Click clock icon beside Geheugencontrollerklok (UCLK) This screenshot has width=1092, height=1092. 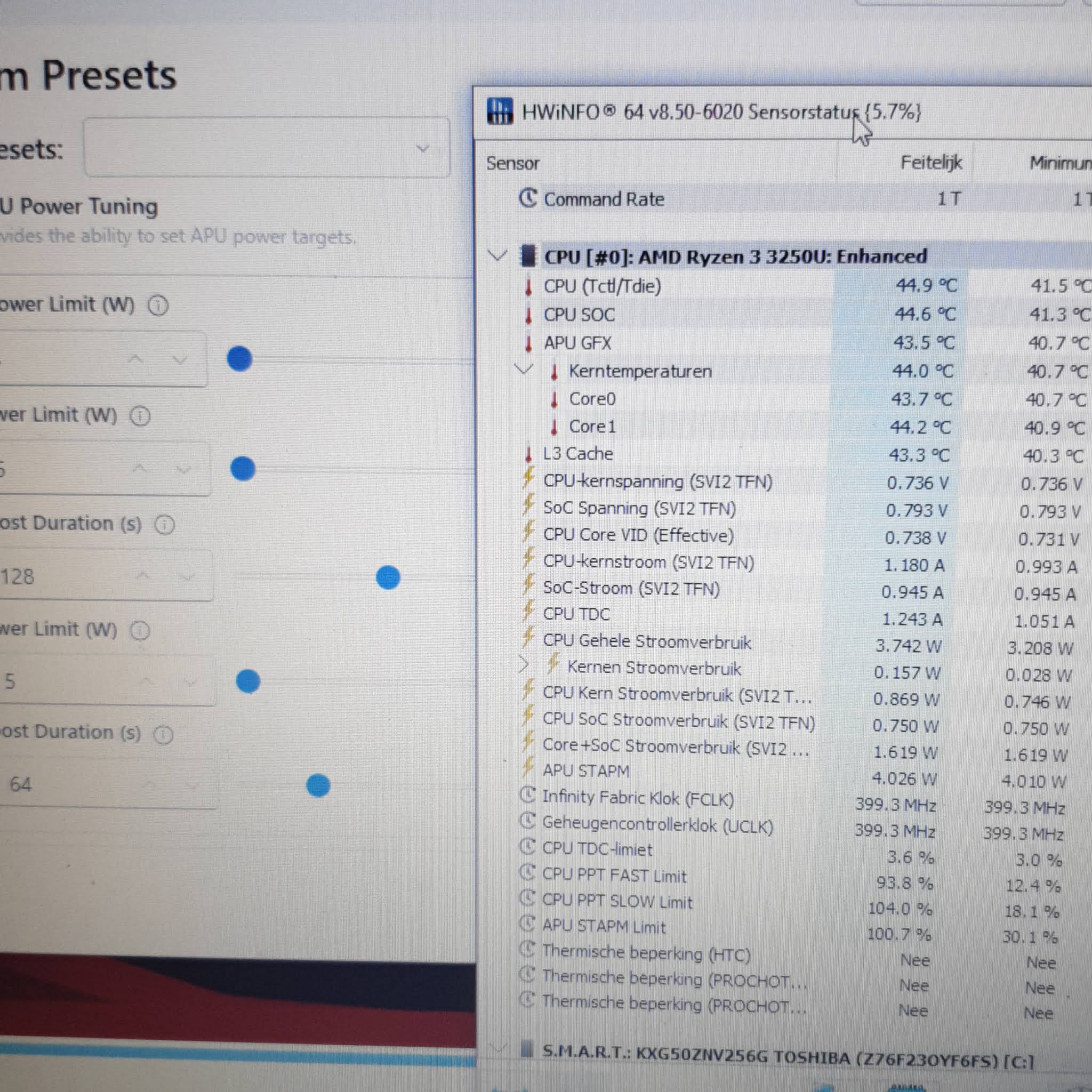(x=527, y=821)
